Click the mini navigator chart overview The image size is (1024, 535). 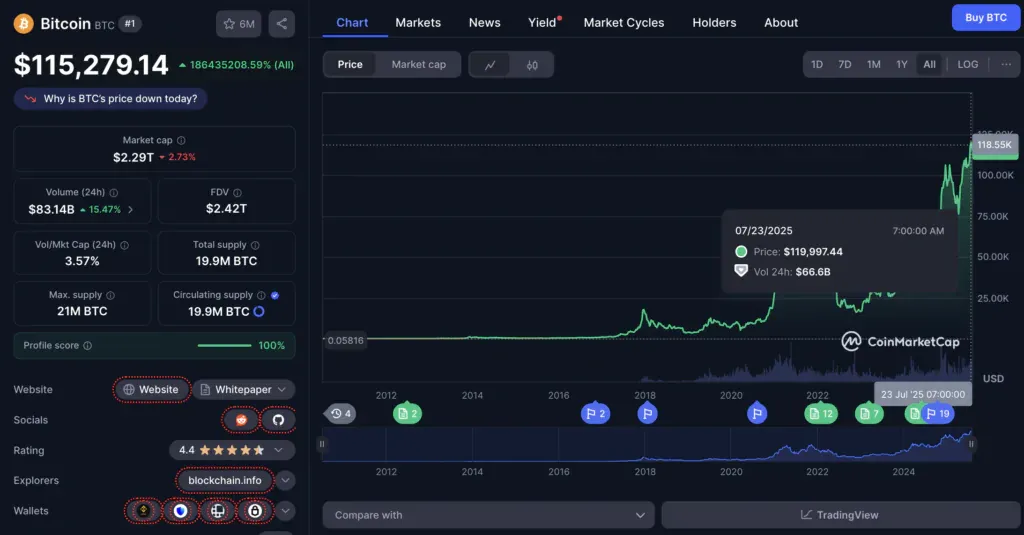647,444
